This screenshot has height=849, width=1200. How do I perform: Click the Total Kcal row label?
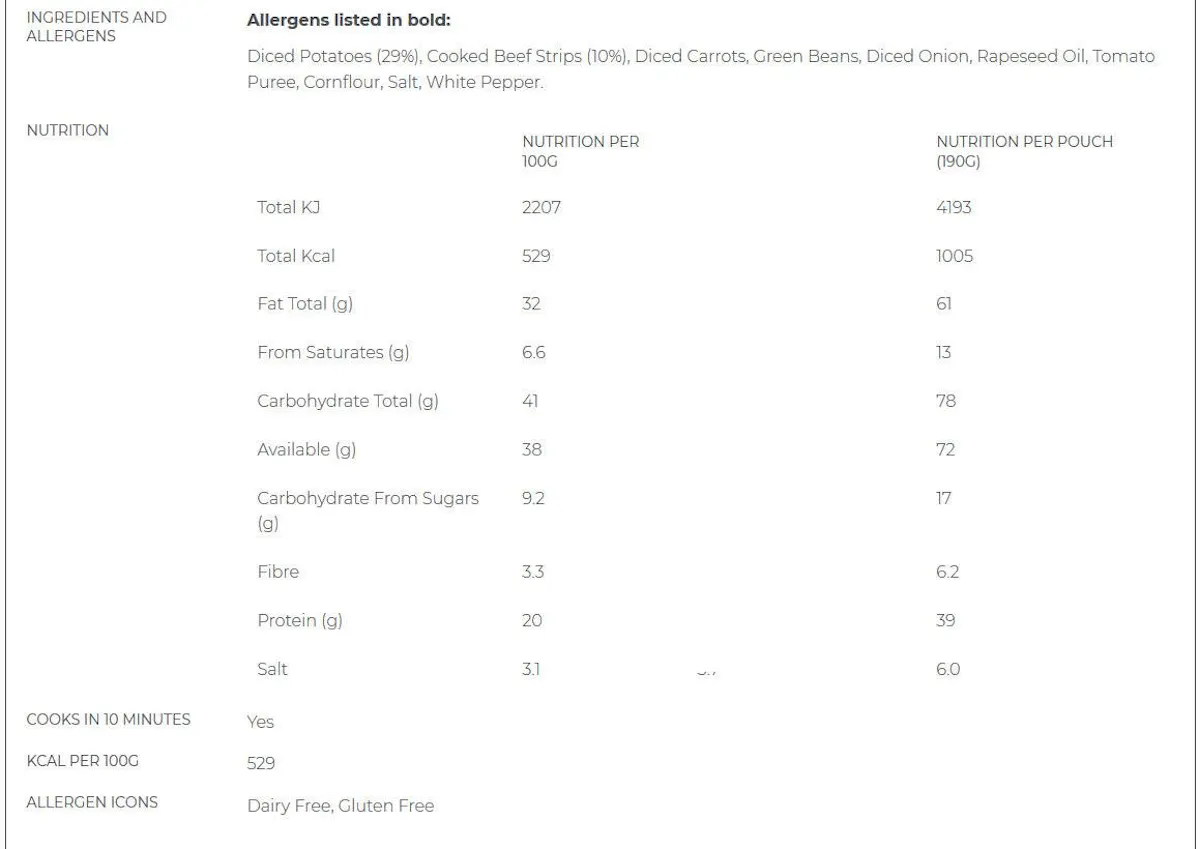click(x=296, y=256)
